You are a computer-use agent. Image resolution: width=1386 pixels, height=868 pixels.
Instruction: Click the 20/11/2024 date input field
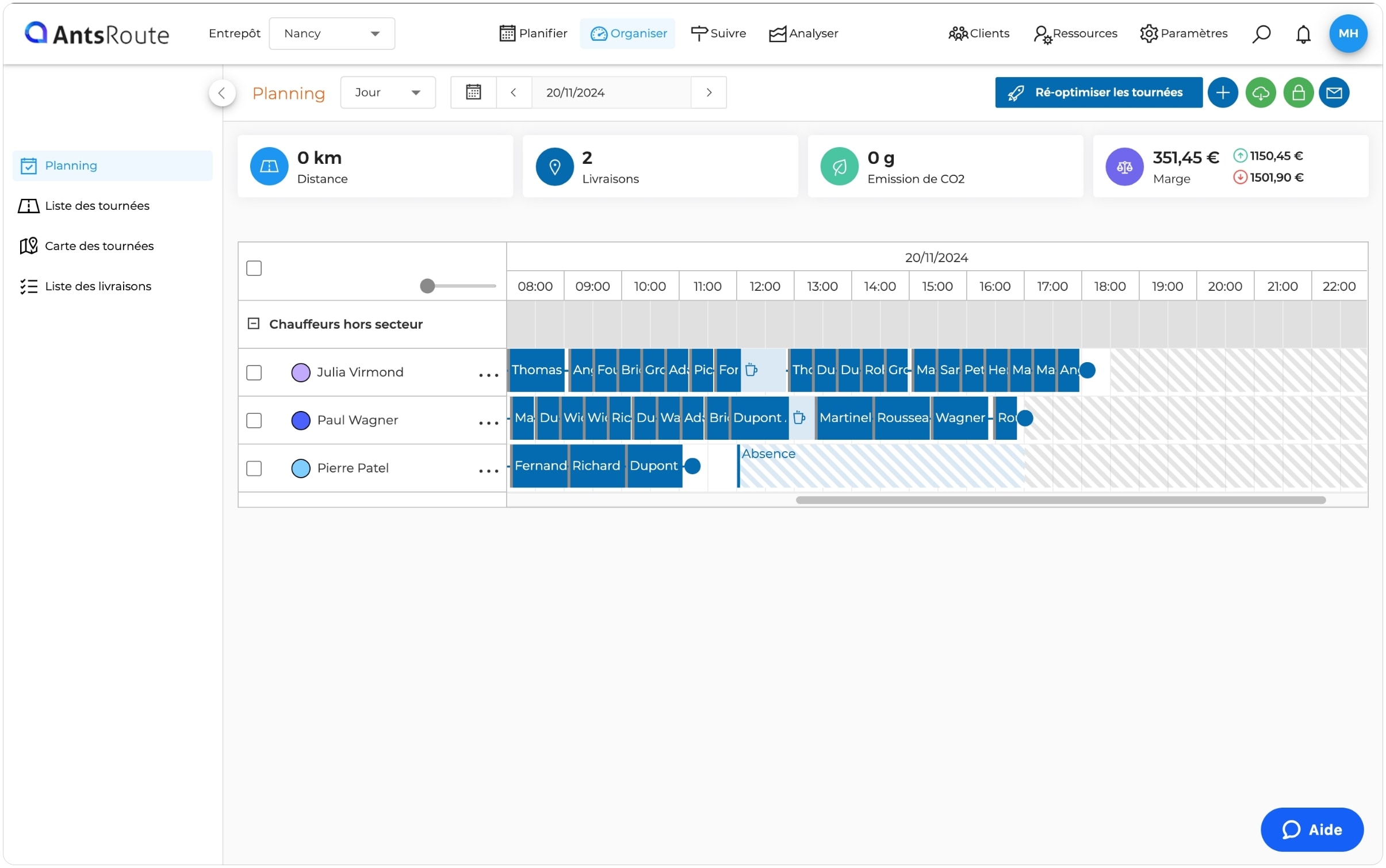611,92
